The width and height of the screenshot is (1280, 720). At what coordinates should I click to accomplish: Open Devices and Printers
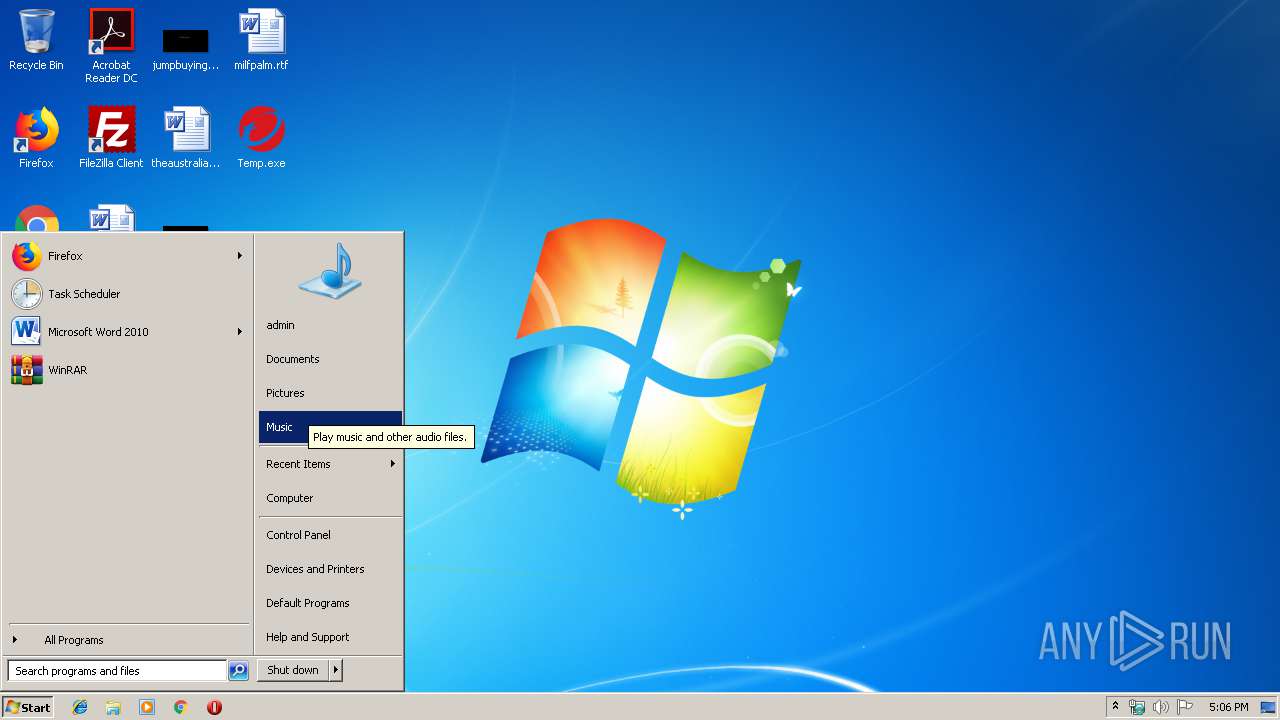click(x=330, y=569)
